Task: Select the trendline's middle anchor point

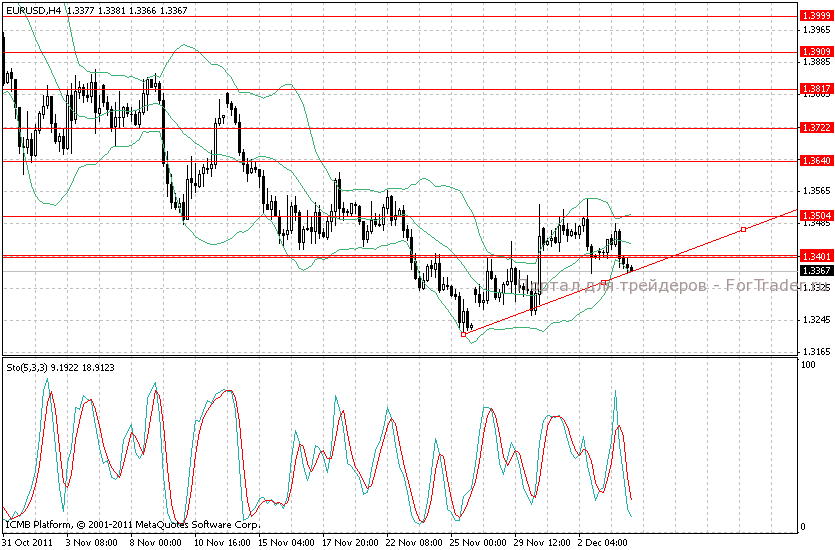Action: click(x=603, y=282)
